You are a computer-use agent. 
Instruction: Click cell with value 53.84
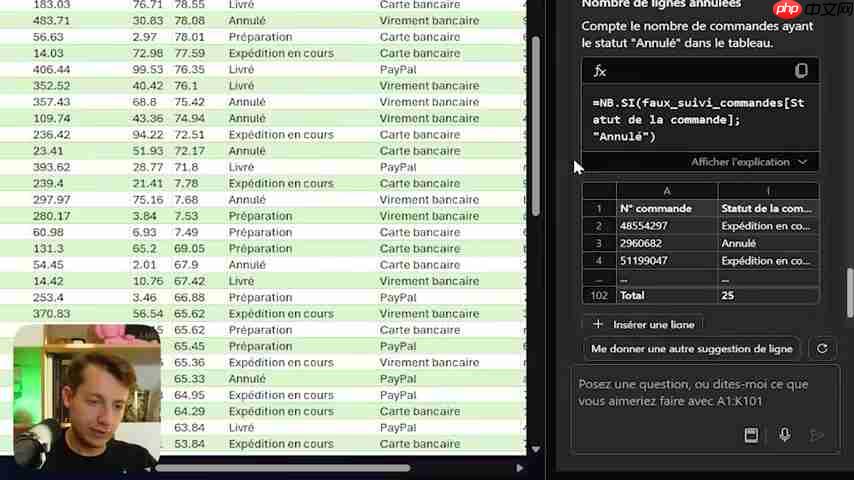tap(190, 444)
